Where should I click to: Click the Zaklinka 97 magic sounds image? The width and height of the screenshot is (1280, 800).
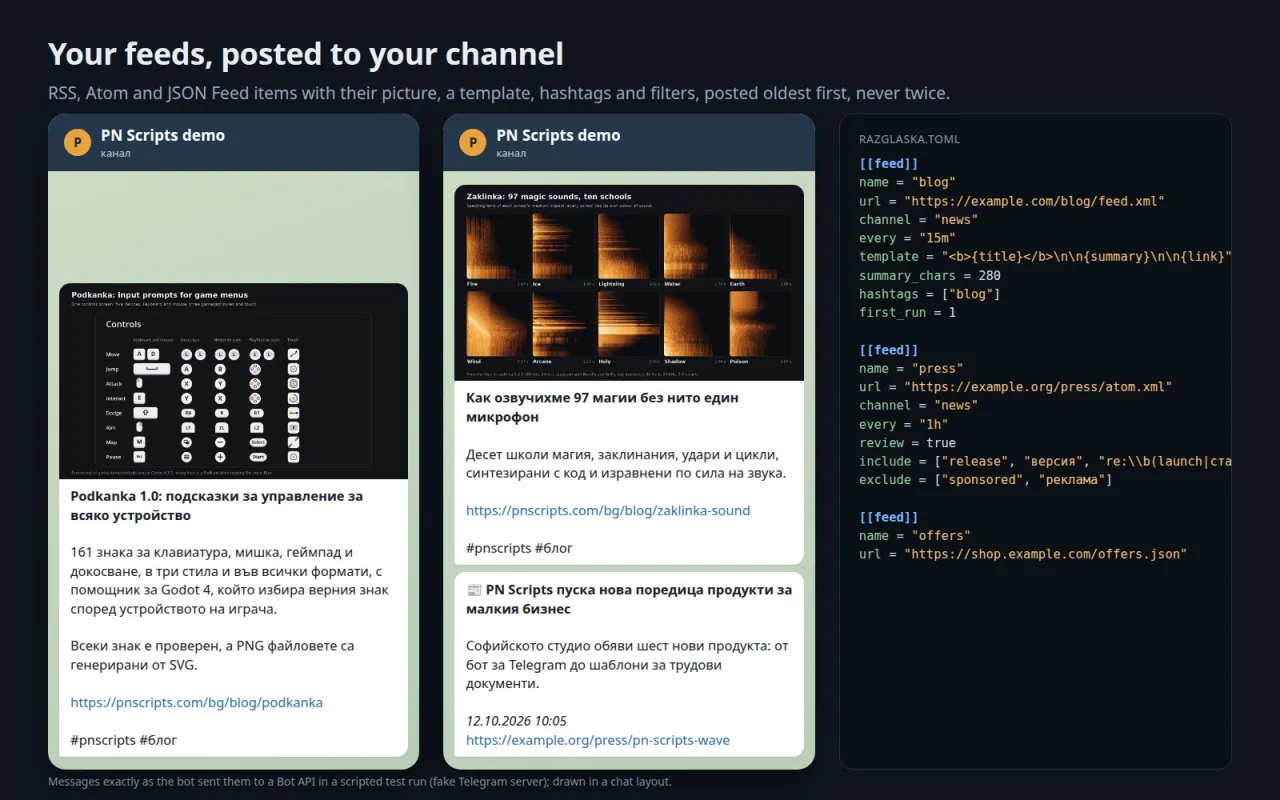coord(629,282)
